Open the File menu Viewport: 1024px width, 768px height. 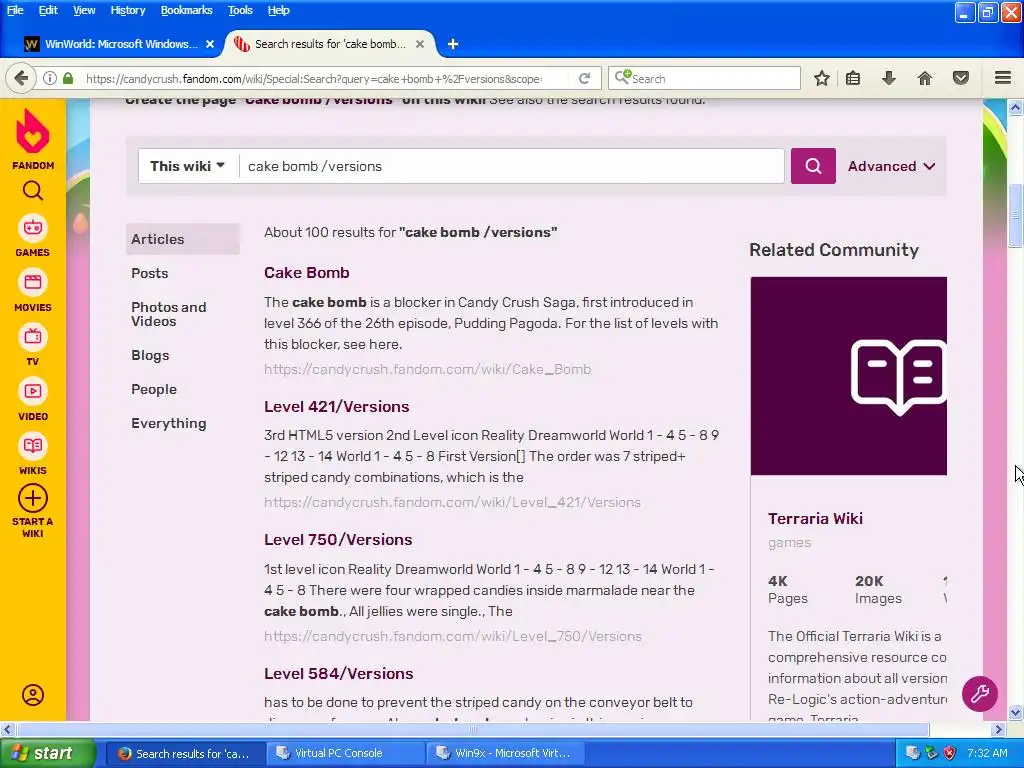tap(15, 10)
